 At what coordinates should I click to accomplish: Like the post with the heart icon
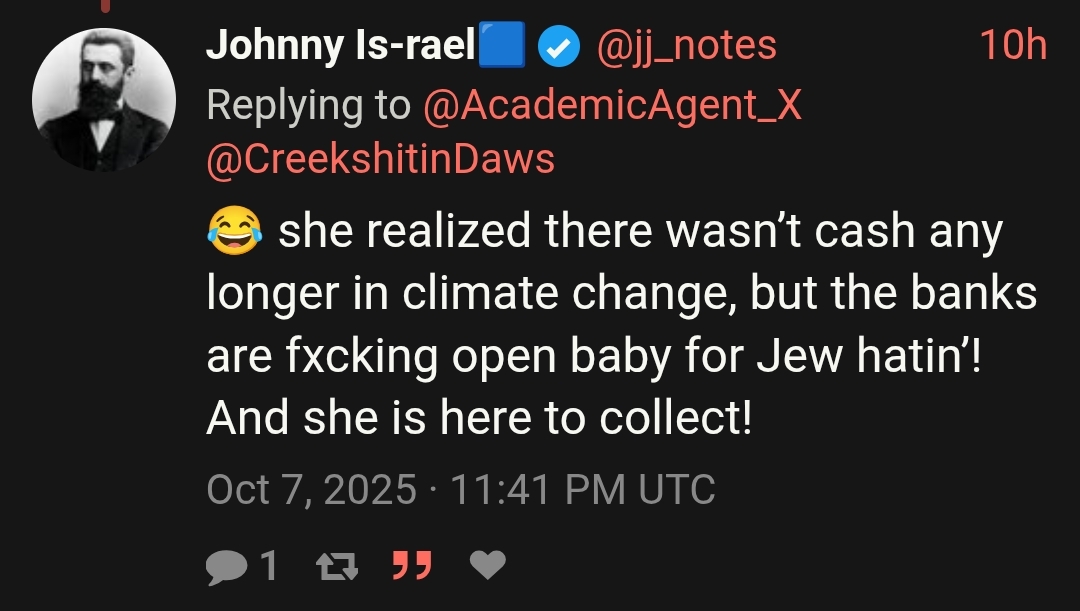488,565
